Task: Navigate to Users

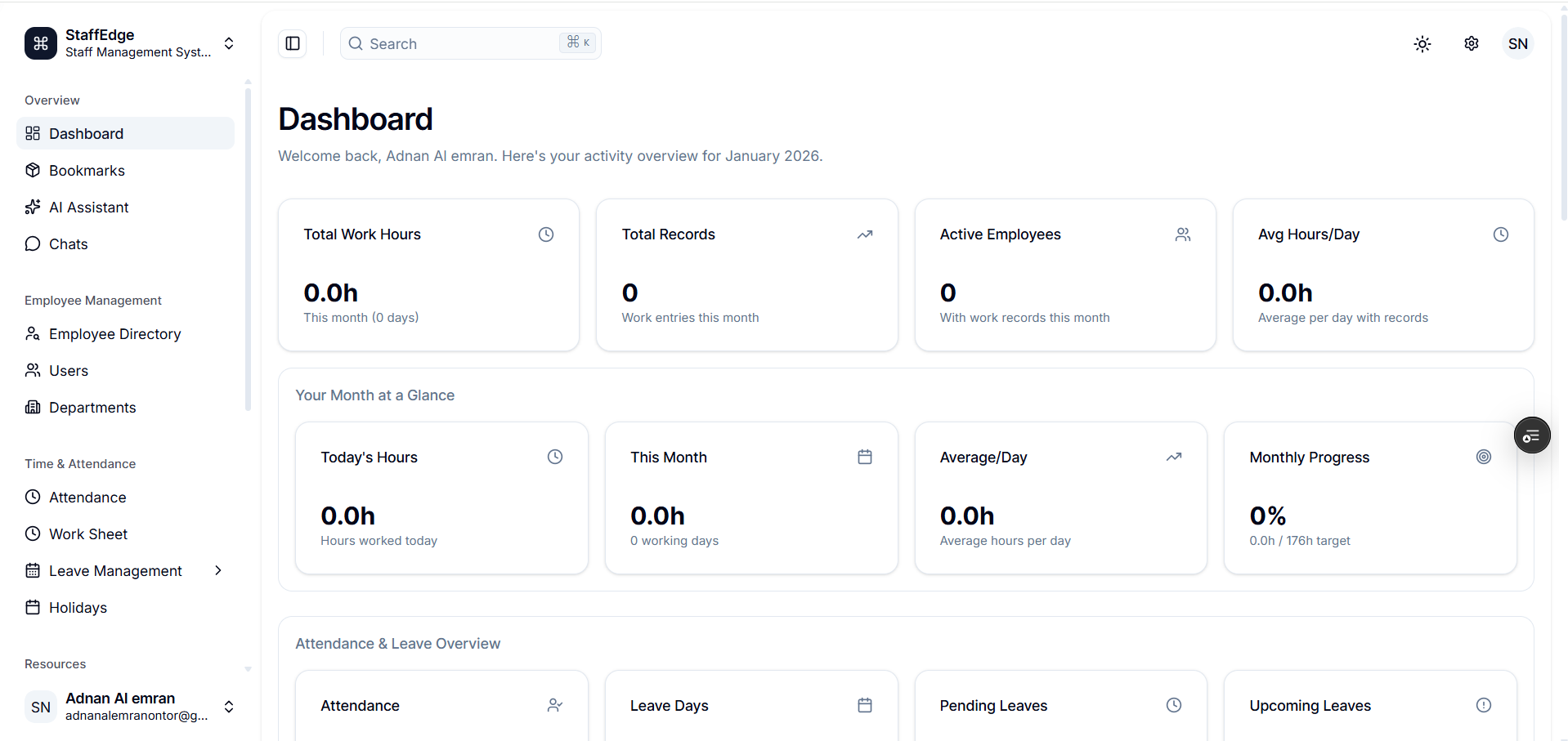Action: click(x=125, y=370)
